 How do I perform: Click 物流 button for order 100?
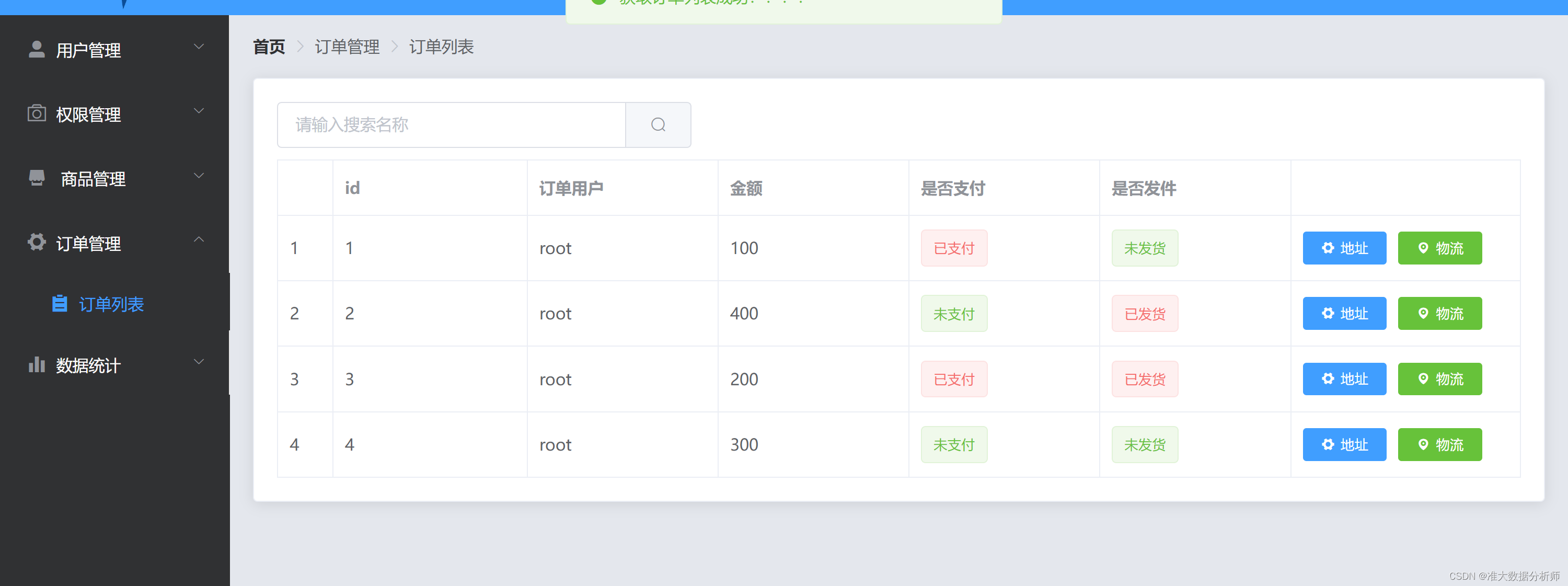[1439, 248]
